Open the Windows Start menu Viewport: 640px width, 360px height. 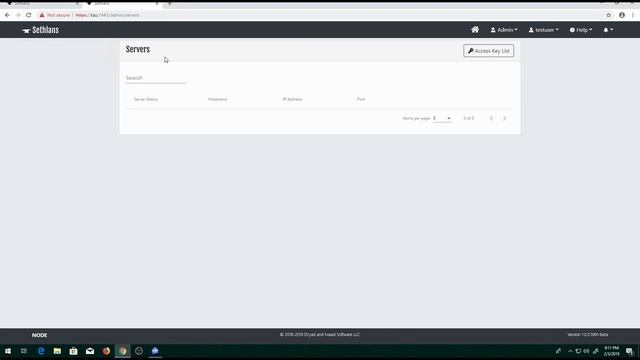pyautogui.click(x=8, y=351)
